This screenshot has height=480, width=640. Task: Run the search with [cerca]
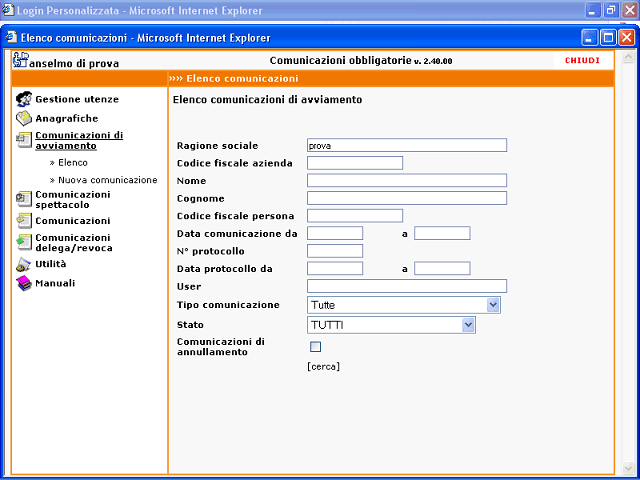323,367
